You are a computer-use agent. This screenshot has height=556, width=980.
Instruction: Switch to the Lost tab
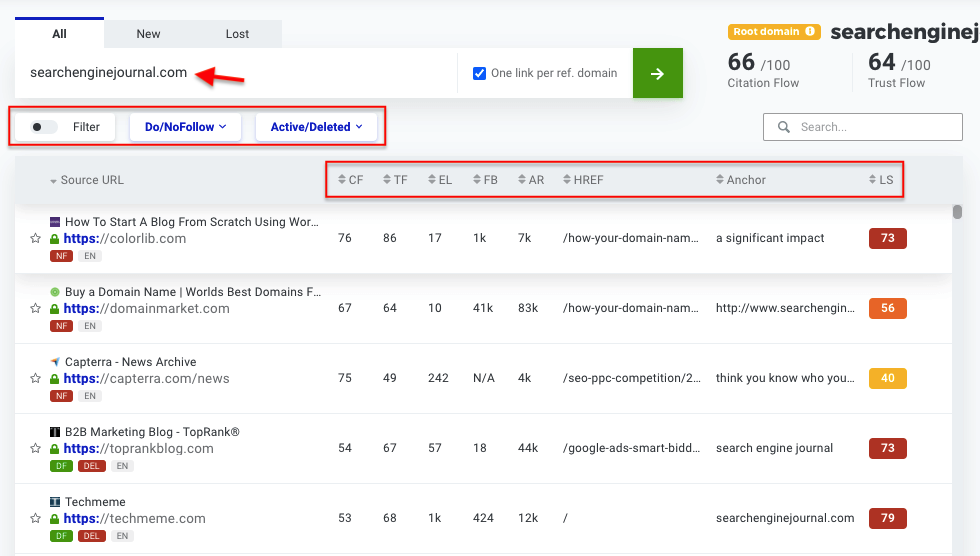click(x=237, y=34)
